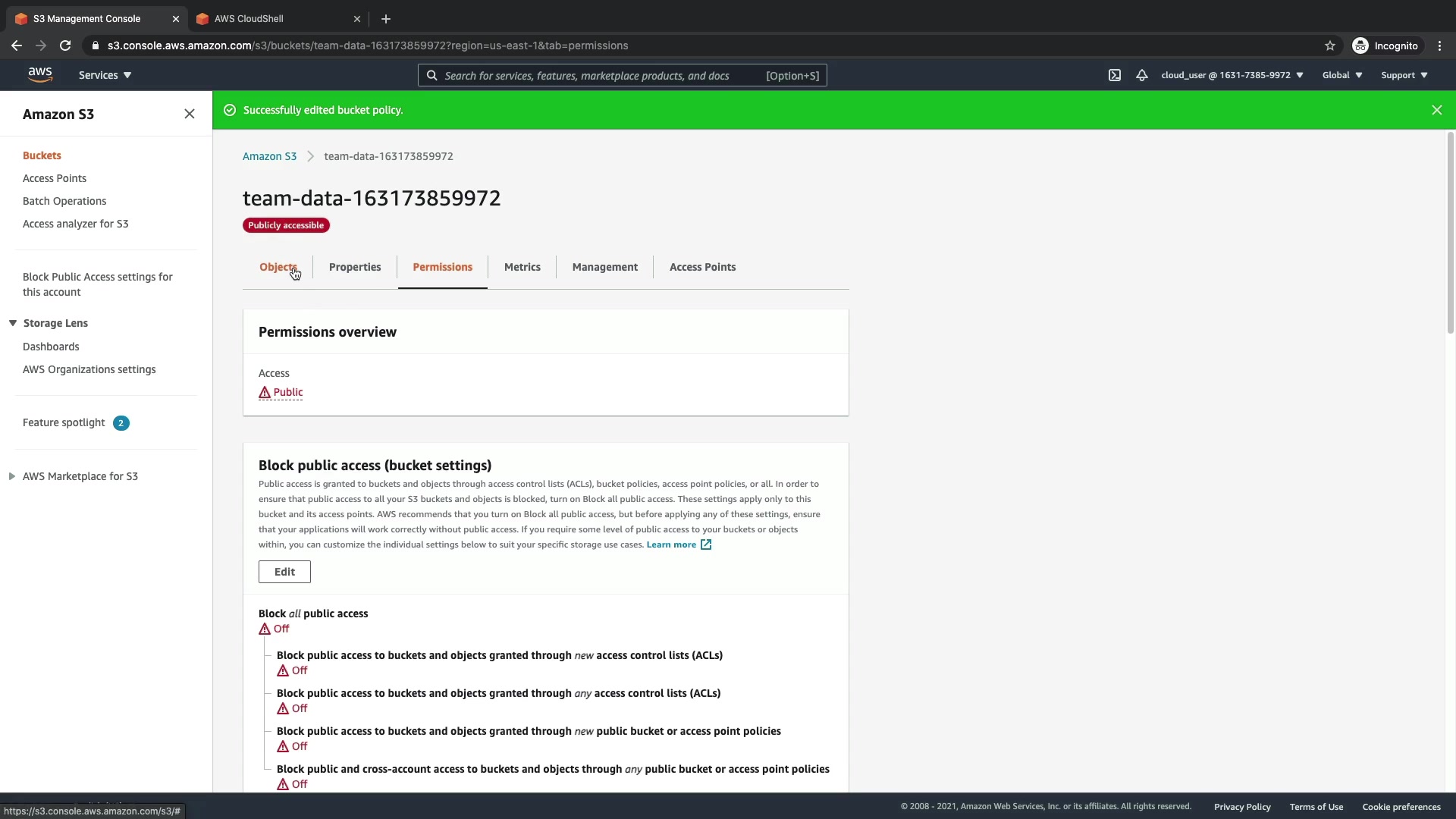Close the Amazon S3 sidebar panel
This screenshot has width=1456, height=819.
(190, 114)
